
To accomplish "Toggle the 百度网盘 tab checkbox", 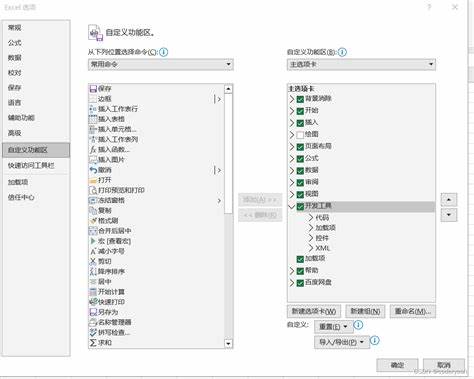I will 300,283.
